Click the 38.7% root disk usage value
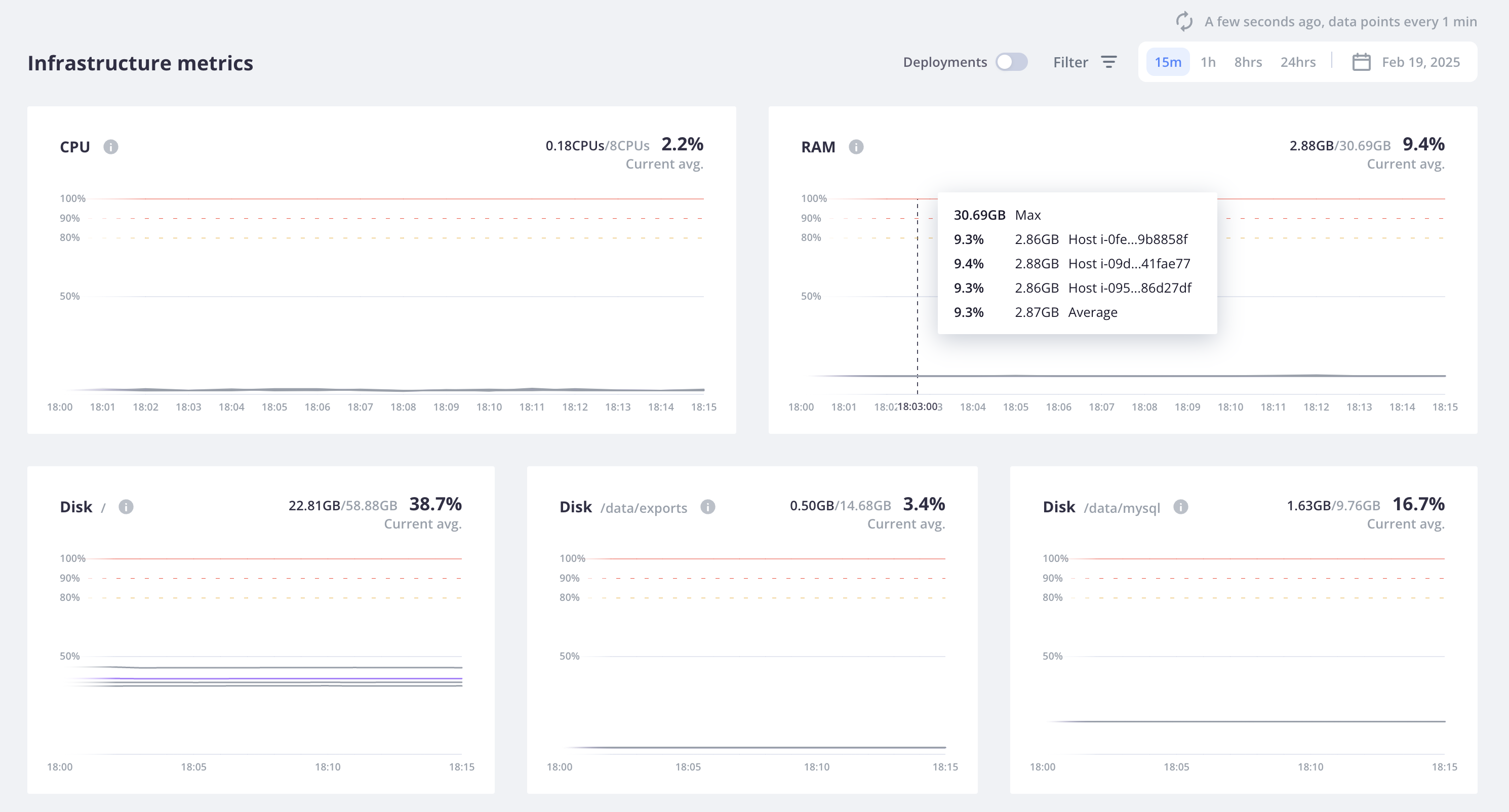 [435, 504]
